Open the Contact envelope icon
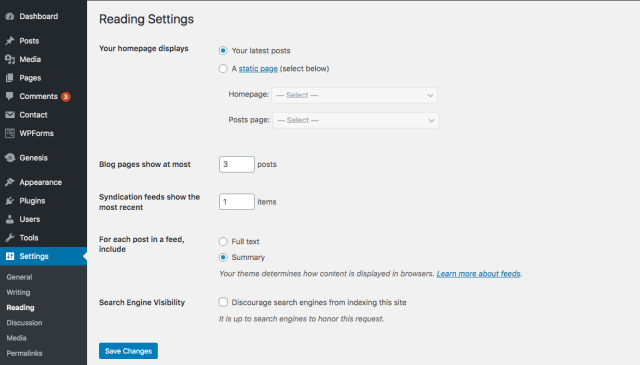The width and height of the screenshot is (640, 365). click(x=10, y=115)
